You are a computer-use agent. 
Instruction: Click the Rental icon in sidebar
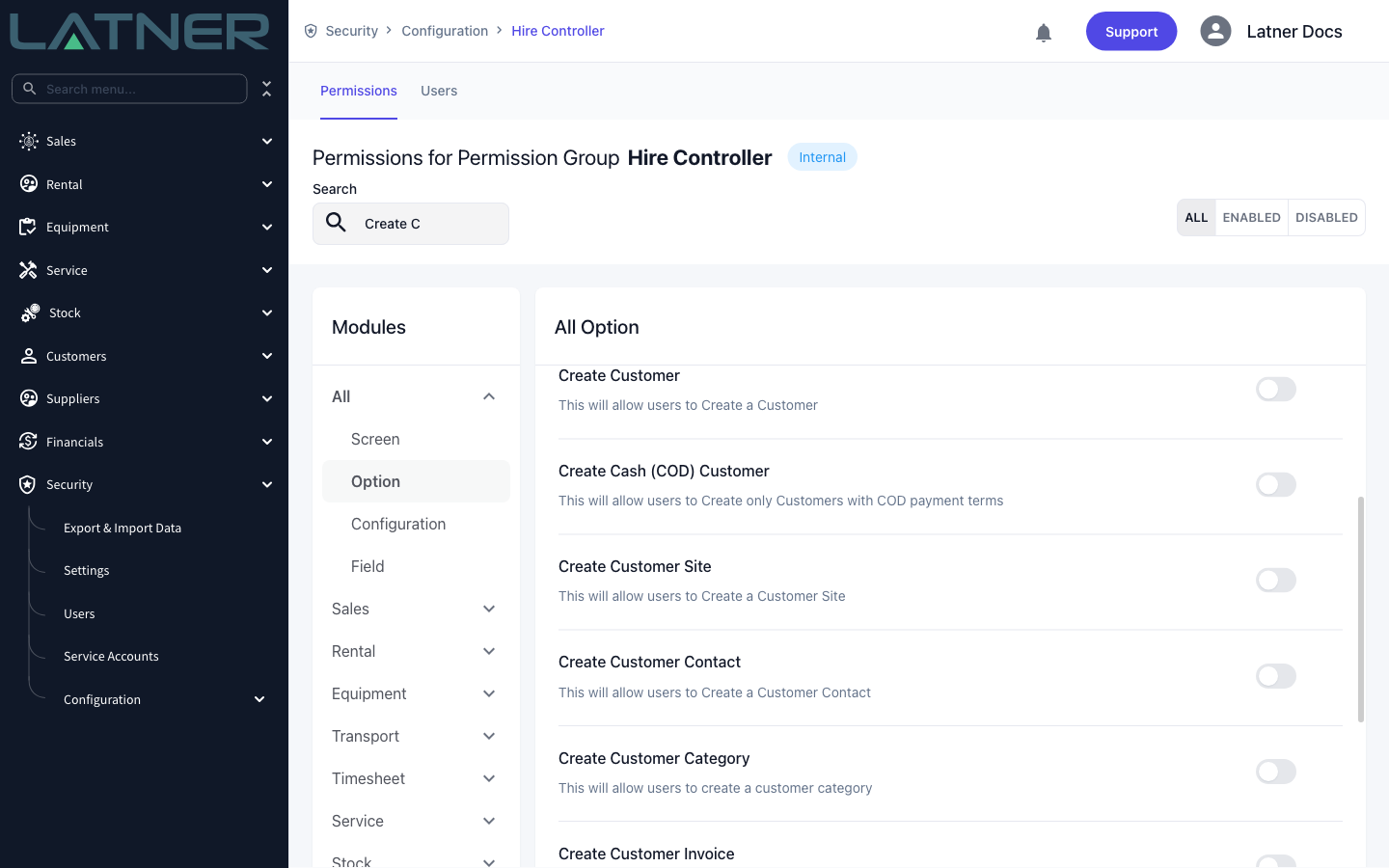[29, 184]
